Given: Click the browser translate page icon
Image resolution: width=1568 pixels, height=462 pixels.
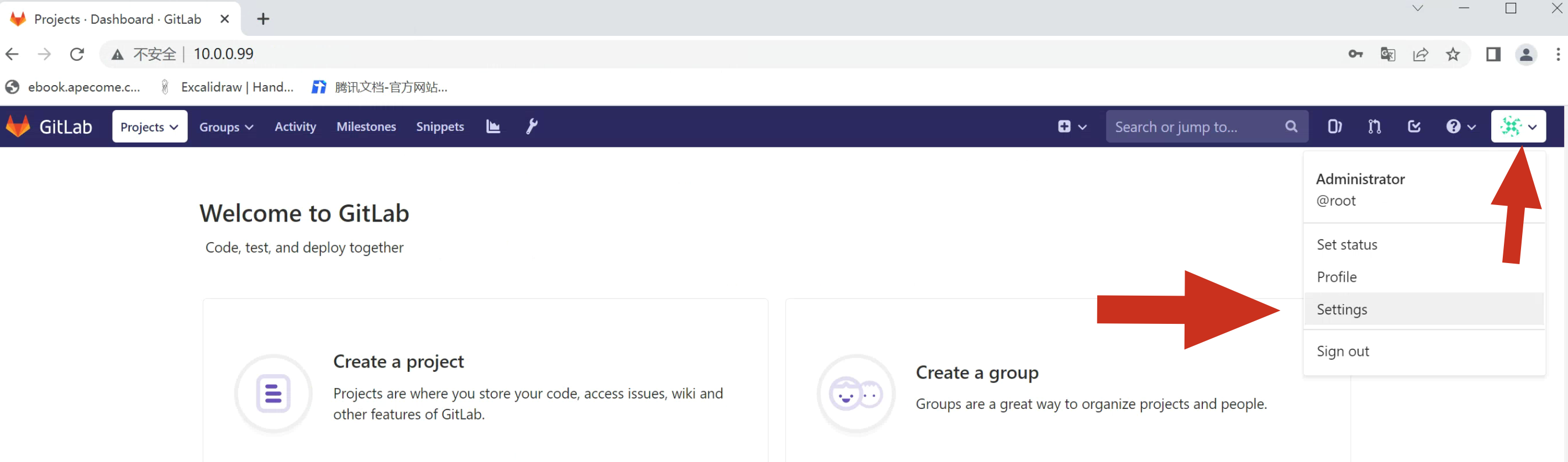Looking at the screenshot, I should (1388, 54).
